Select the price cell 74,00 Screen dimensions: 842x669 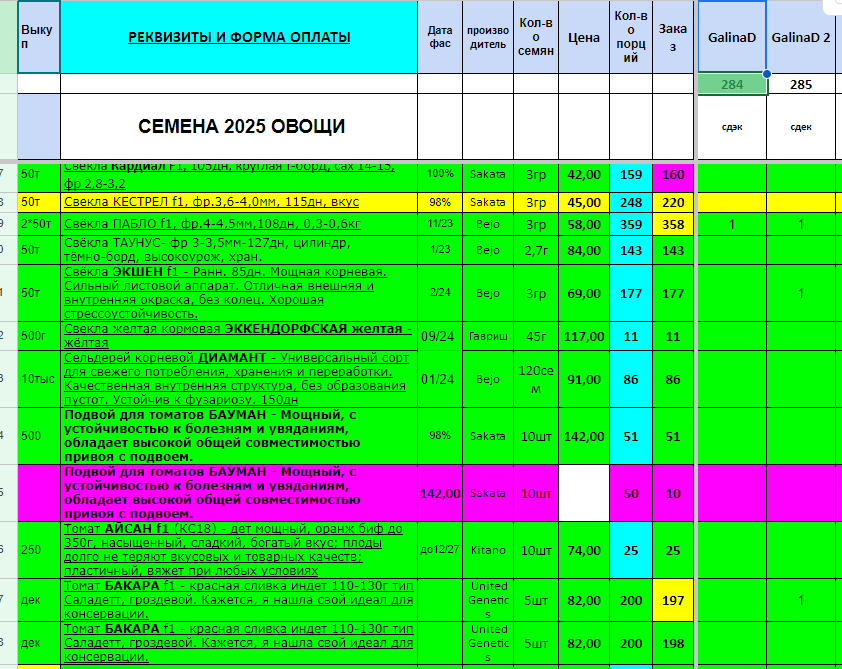click(x=584, y=550)
